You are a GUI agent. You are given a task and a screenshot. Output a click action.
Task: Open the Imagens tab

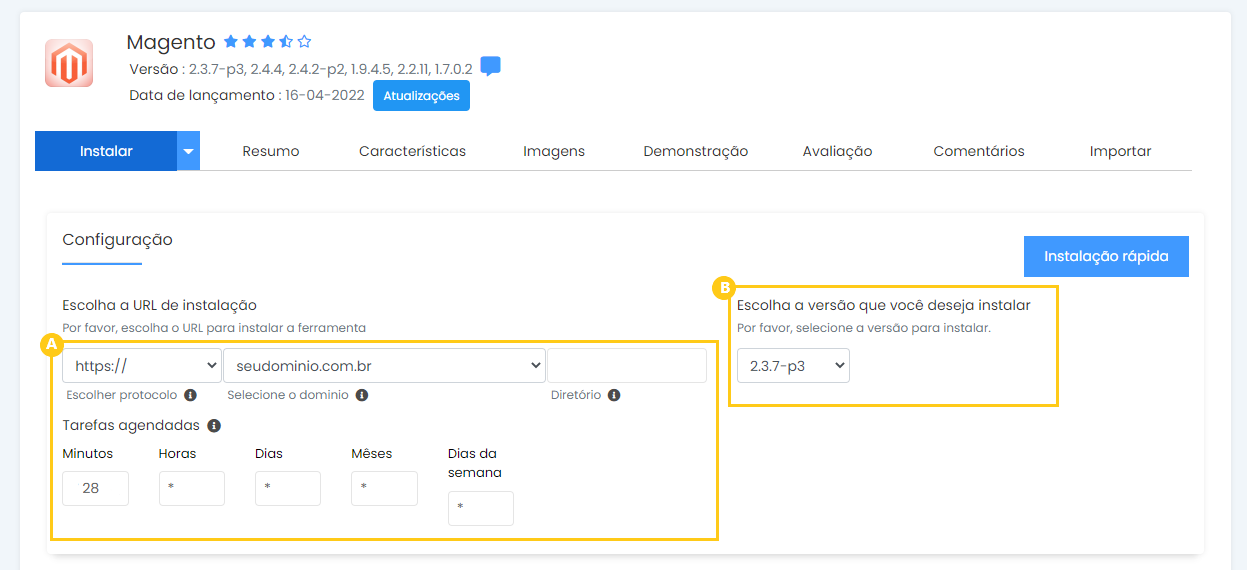pos(554,151)
